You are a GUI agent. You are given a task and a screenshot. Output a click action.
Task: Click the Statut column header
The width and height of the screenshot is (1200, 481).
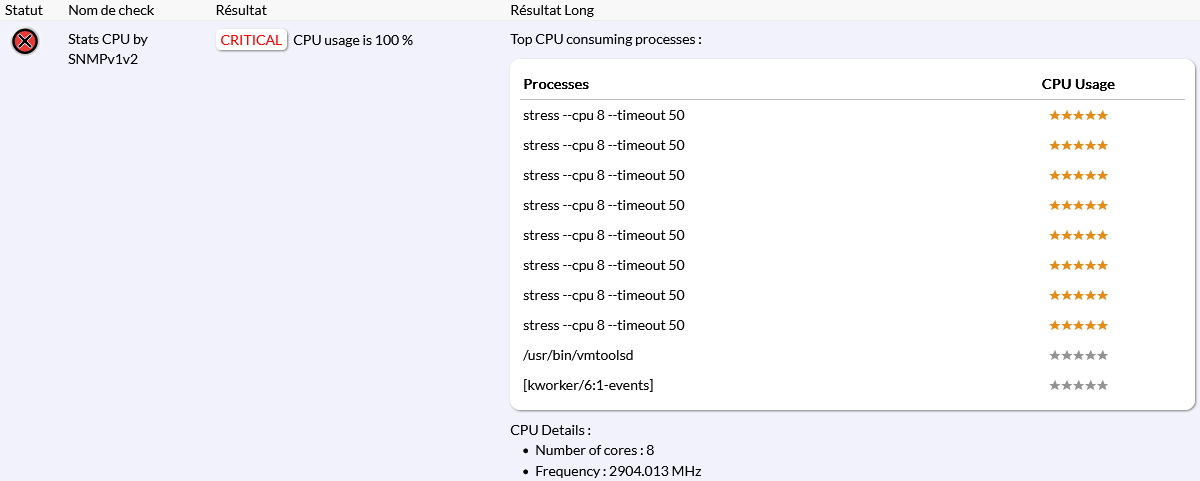click(x=24, y=10)
